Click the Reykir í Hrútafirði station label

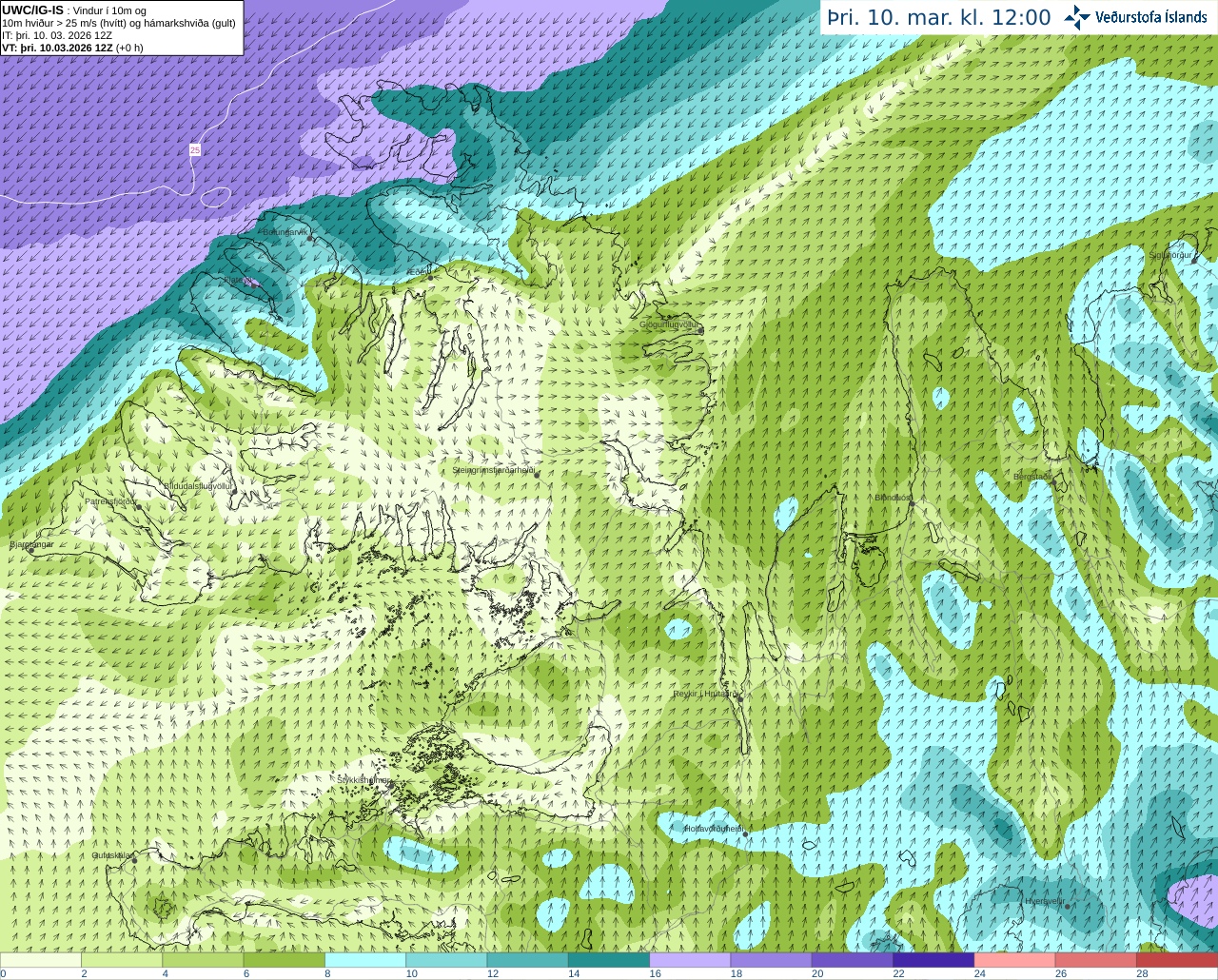pos(705,694)
